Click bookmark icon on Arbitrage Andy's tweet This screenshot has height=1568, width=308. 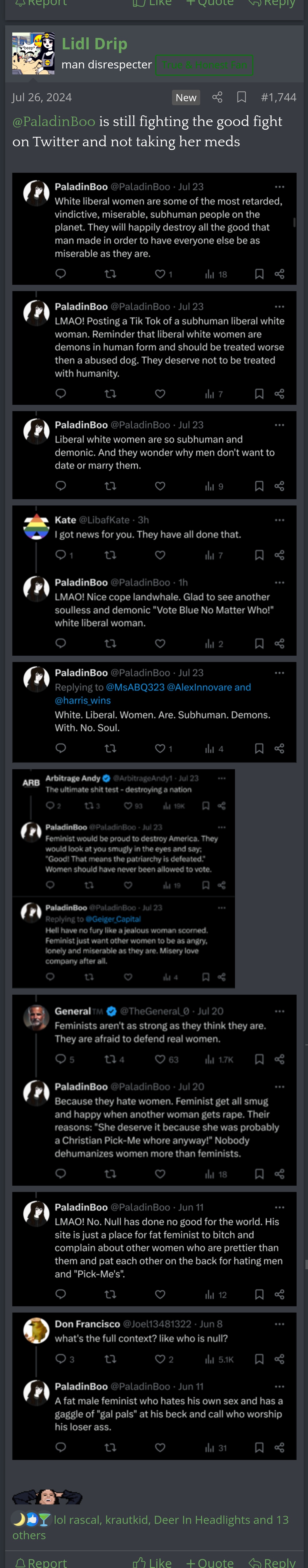click(206, 806)
